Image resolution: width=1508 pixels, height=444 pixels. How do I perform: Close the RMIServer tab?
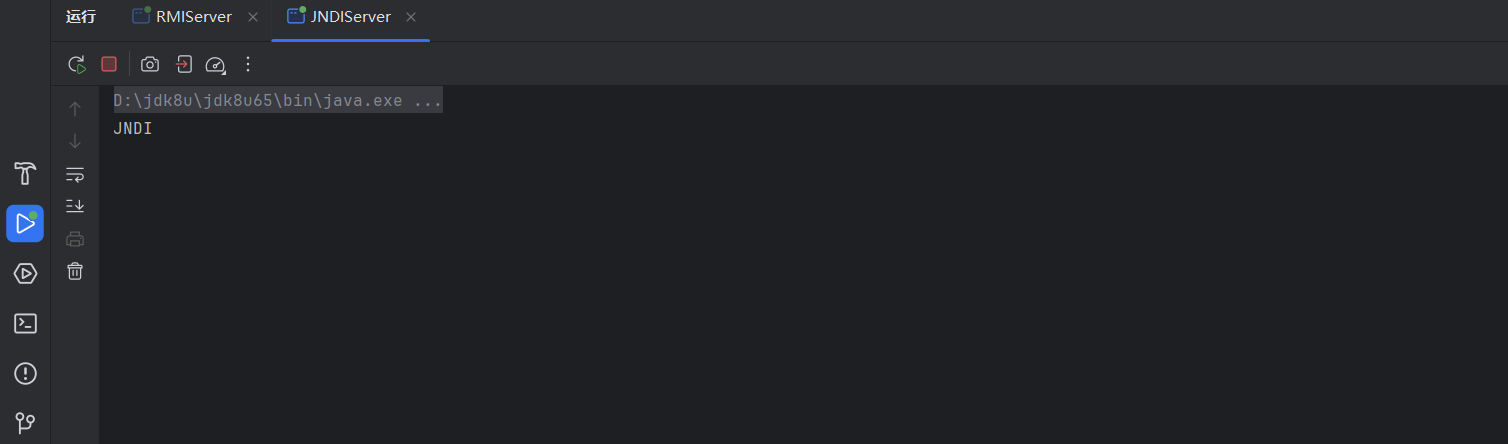coord(253,17)
